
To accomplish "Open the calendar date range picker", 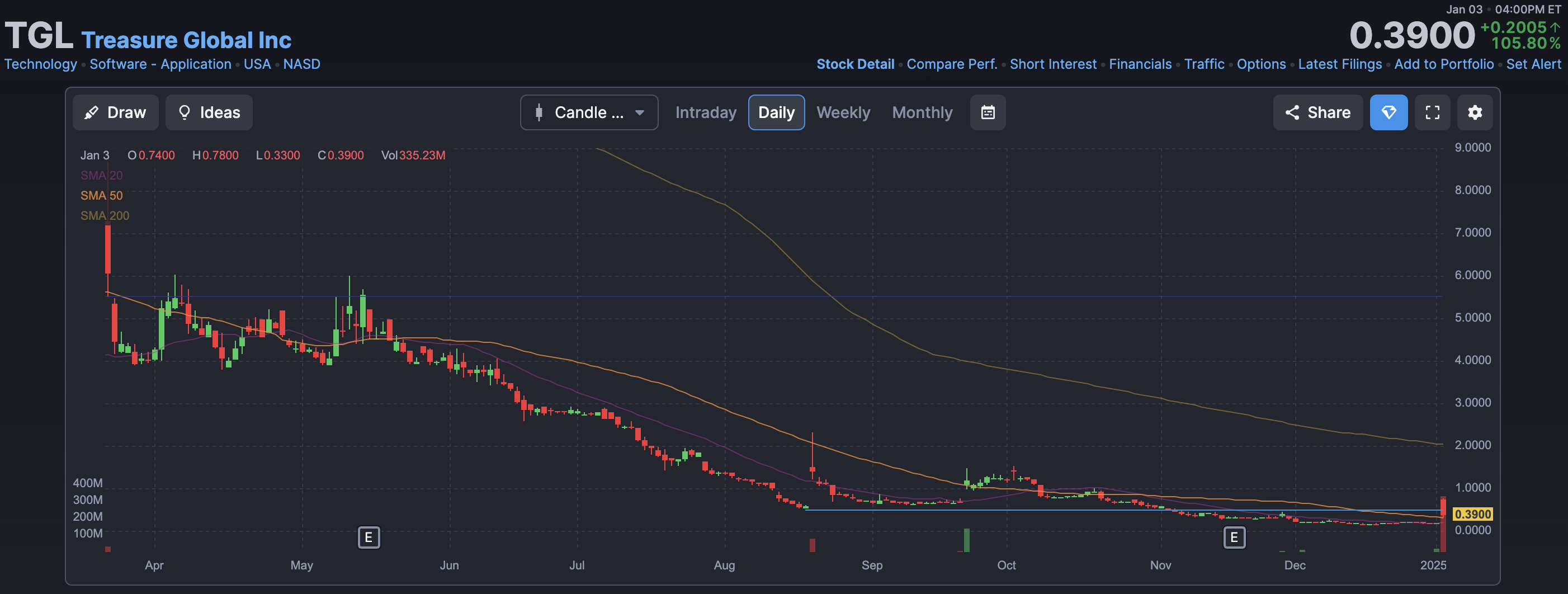I will (988, 112).
